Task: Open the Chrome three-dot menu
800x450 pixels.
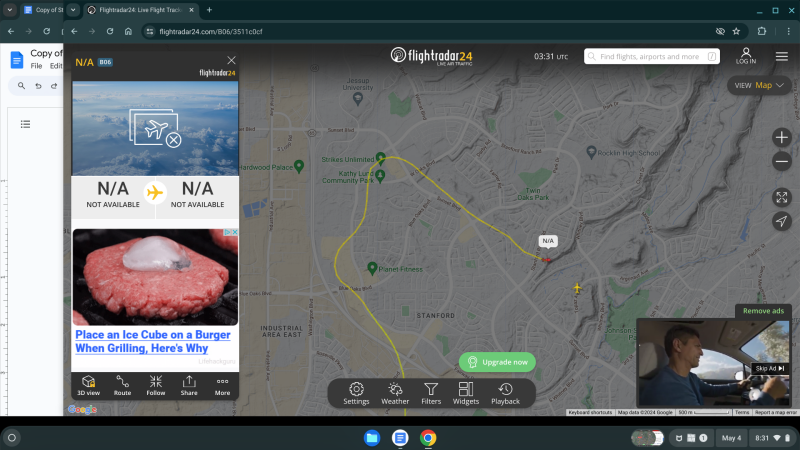Action: [789, 31]
